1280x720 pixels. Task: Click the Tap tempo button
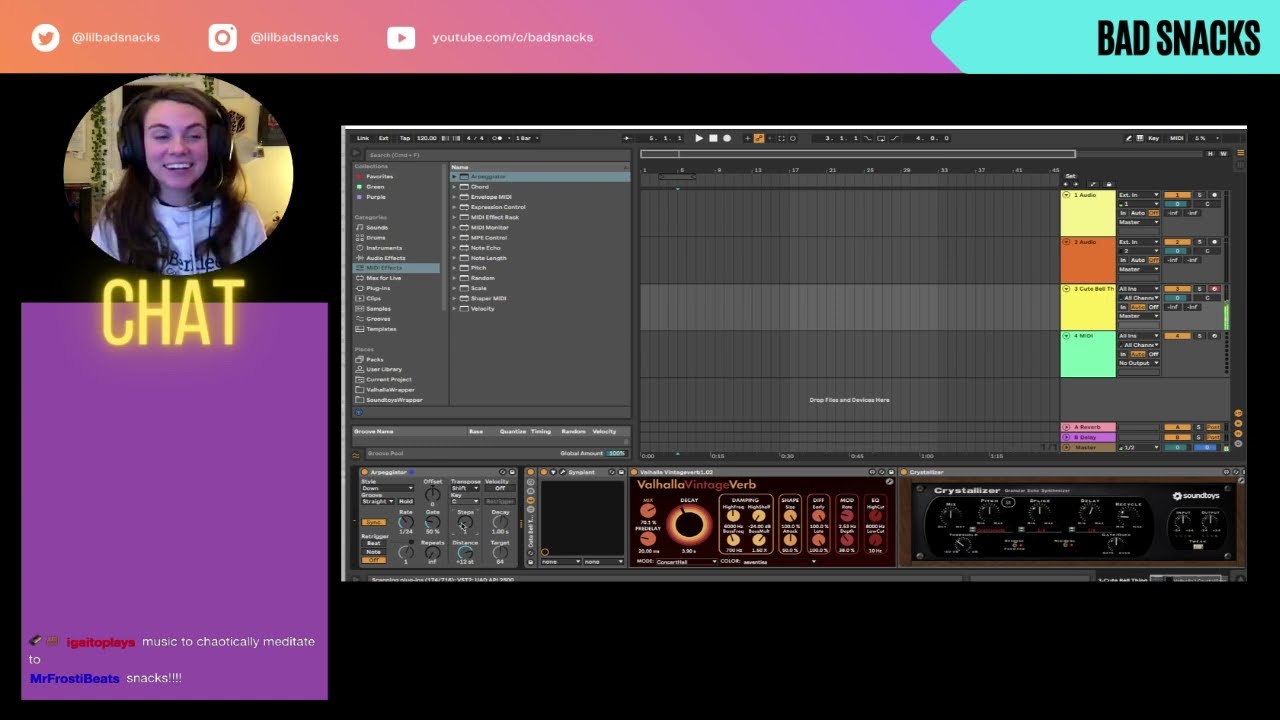click(405, 138)
